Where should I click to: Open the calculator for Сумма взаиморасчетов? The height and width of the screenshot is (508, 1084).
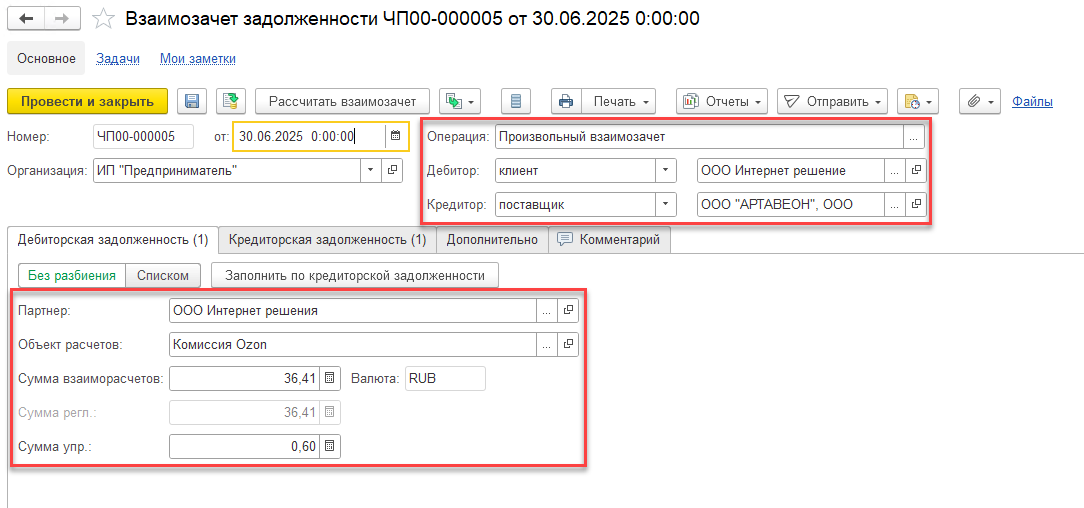[x=329, y=379]
